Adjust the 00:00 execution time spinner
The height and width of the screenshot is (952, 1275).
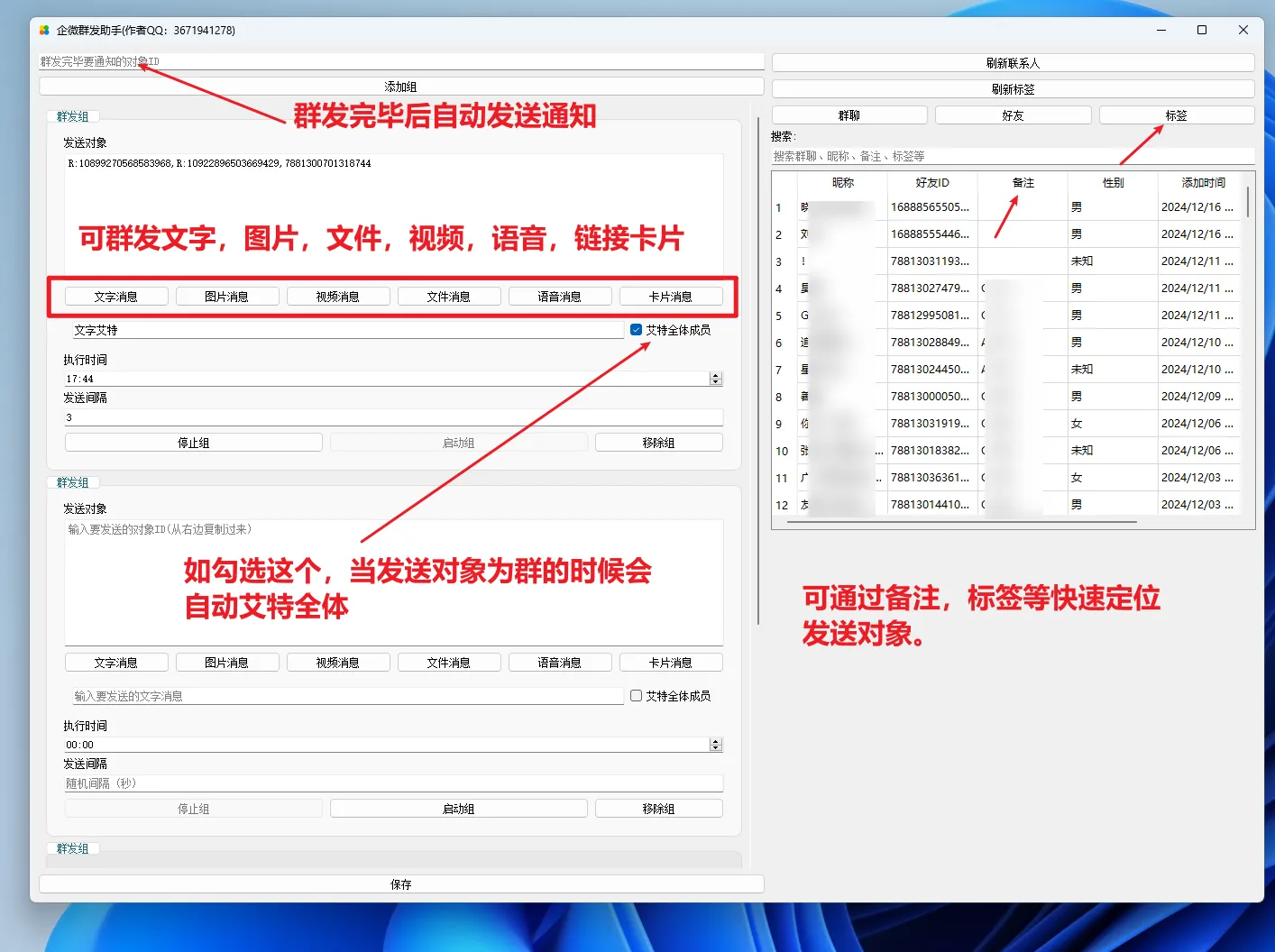coord(716,745)
